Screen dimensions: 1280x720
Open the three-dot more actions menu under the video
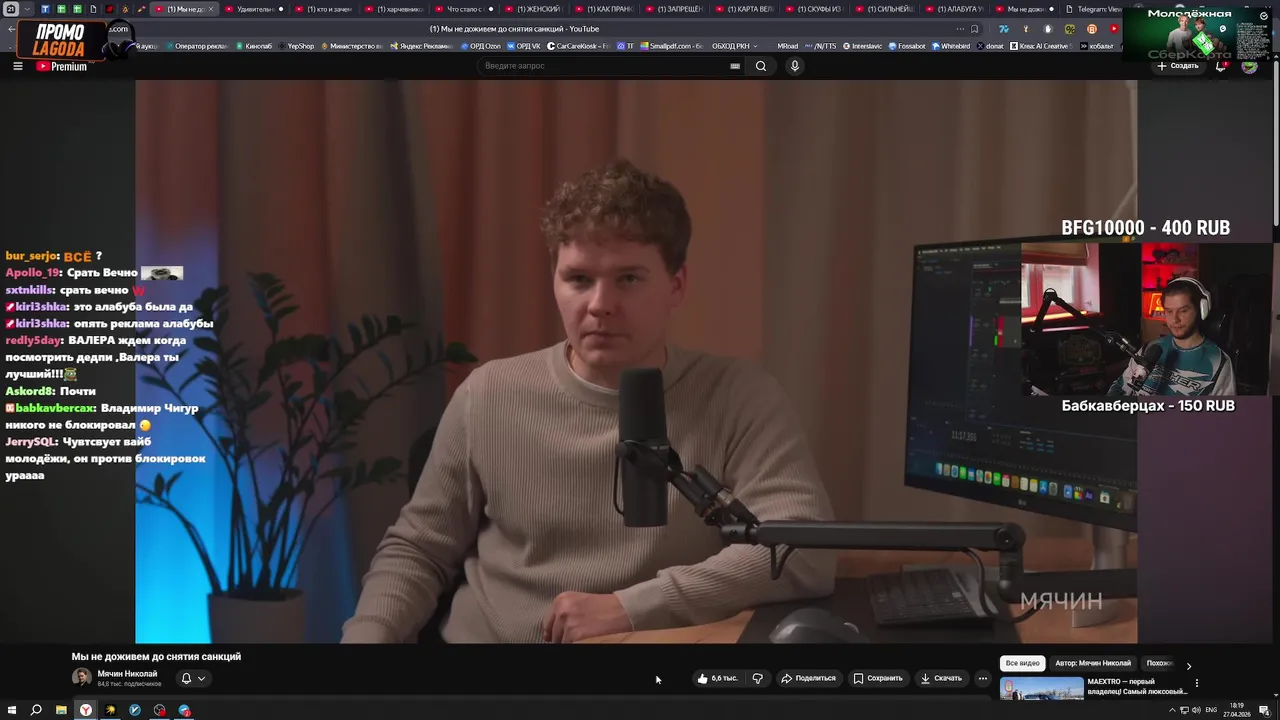point(982,678)
